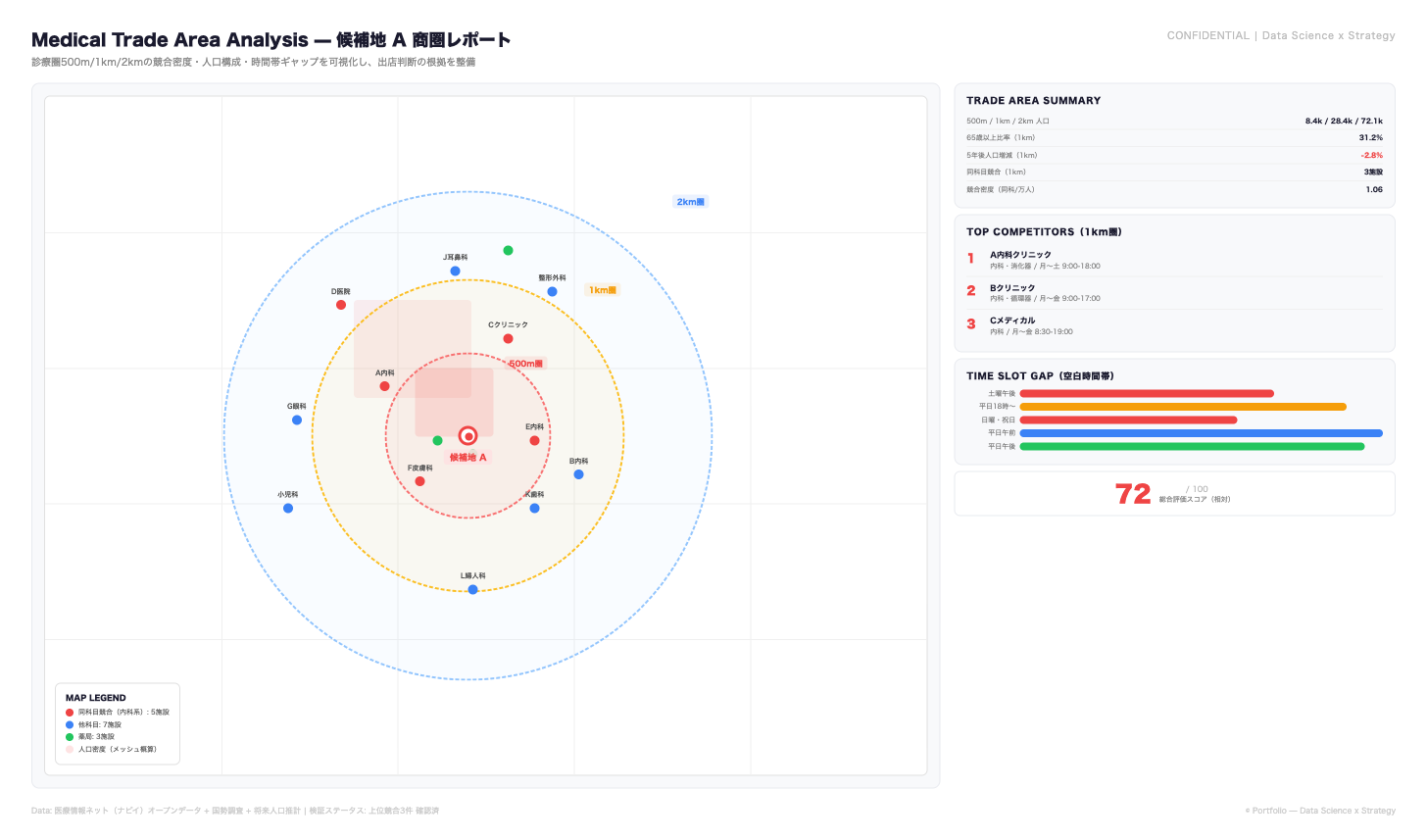Click the 候補地 A target marker
The width and height of the screenshot is (1427, 840).
pyautogui.click(x=468, y=436)
